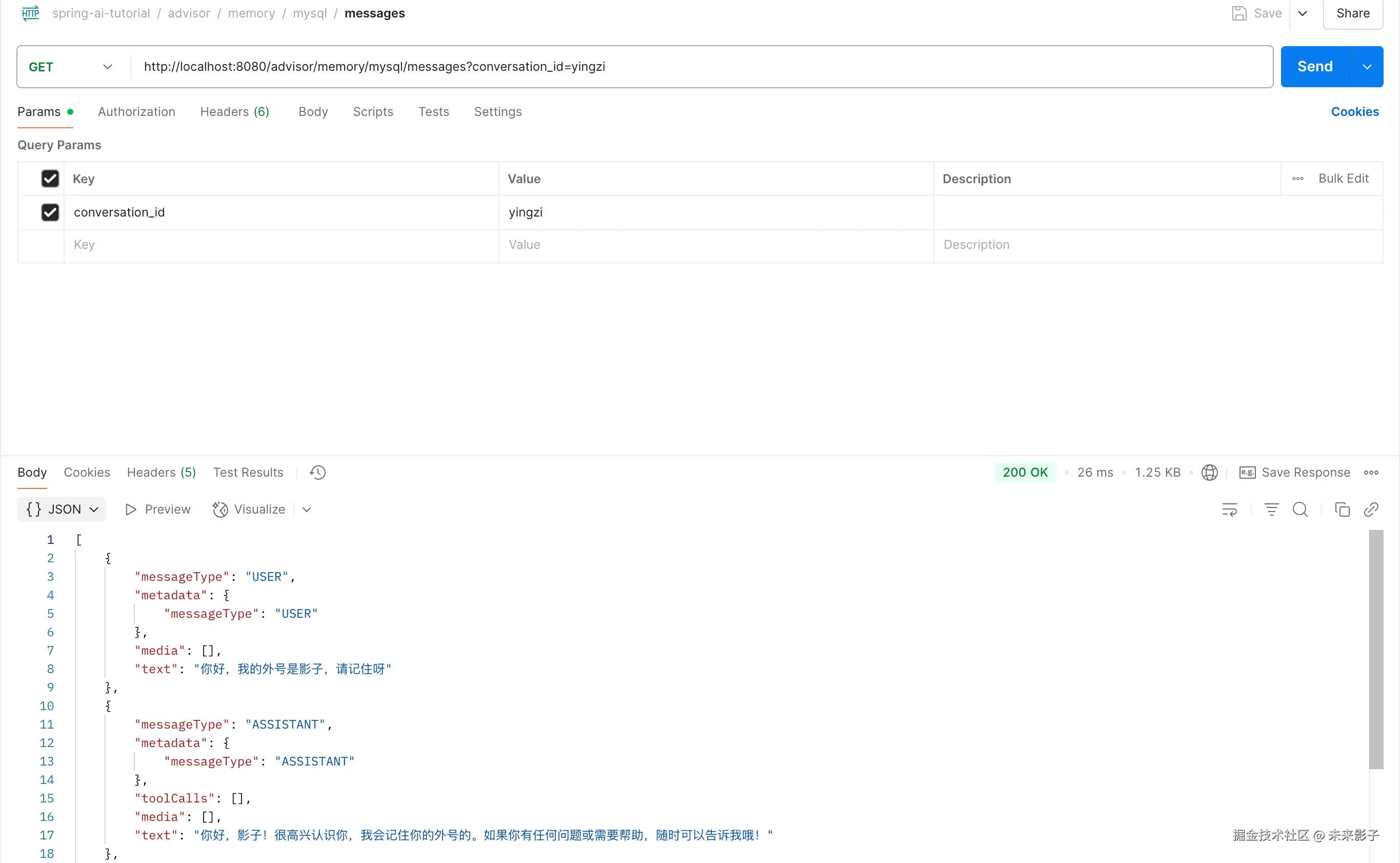Expand the Save options chevron

coord(1303,13)
